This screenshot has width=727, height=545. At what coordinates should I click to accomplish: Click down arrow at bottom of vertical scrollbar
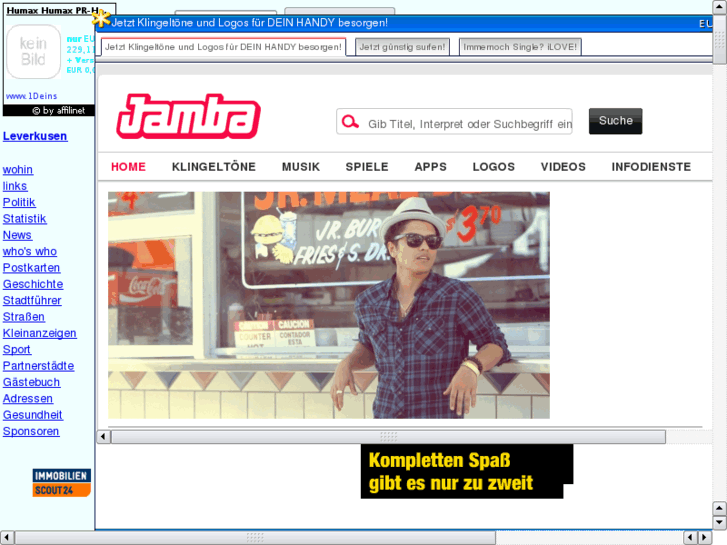pyautogui.click(x=720, y=523)
